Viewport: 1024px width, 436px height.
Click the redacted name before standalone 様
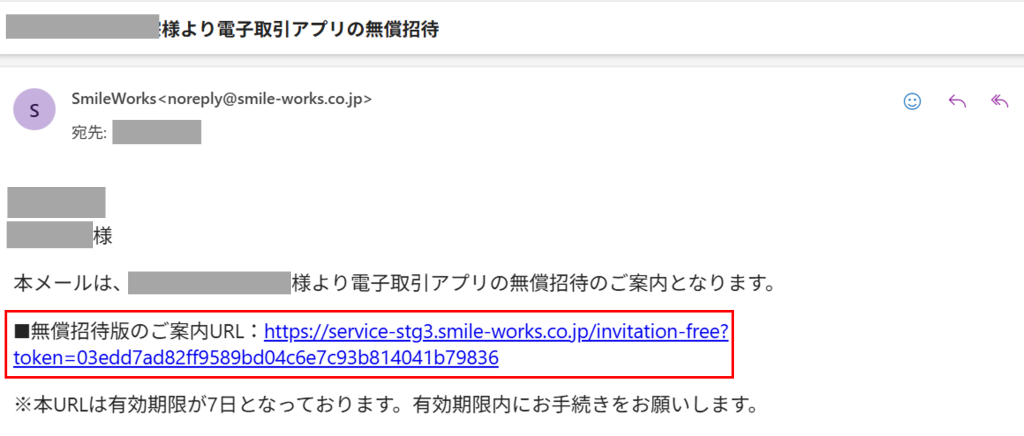click(50, 234)
